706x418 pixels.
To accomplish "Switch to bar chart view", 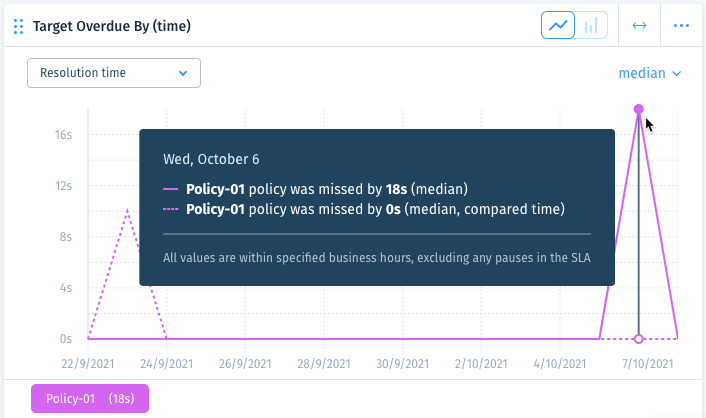I will (591, 25).
